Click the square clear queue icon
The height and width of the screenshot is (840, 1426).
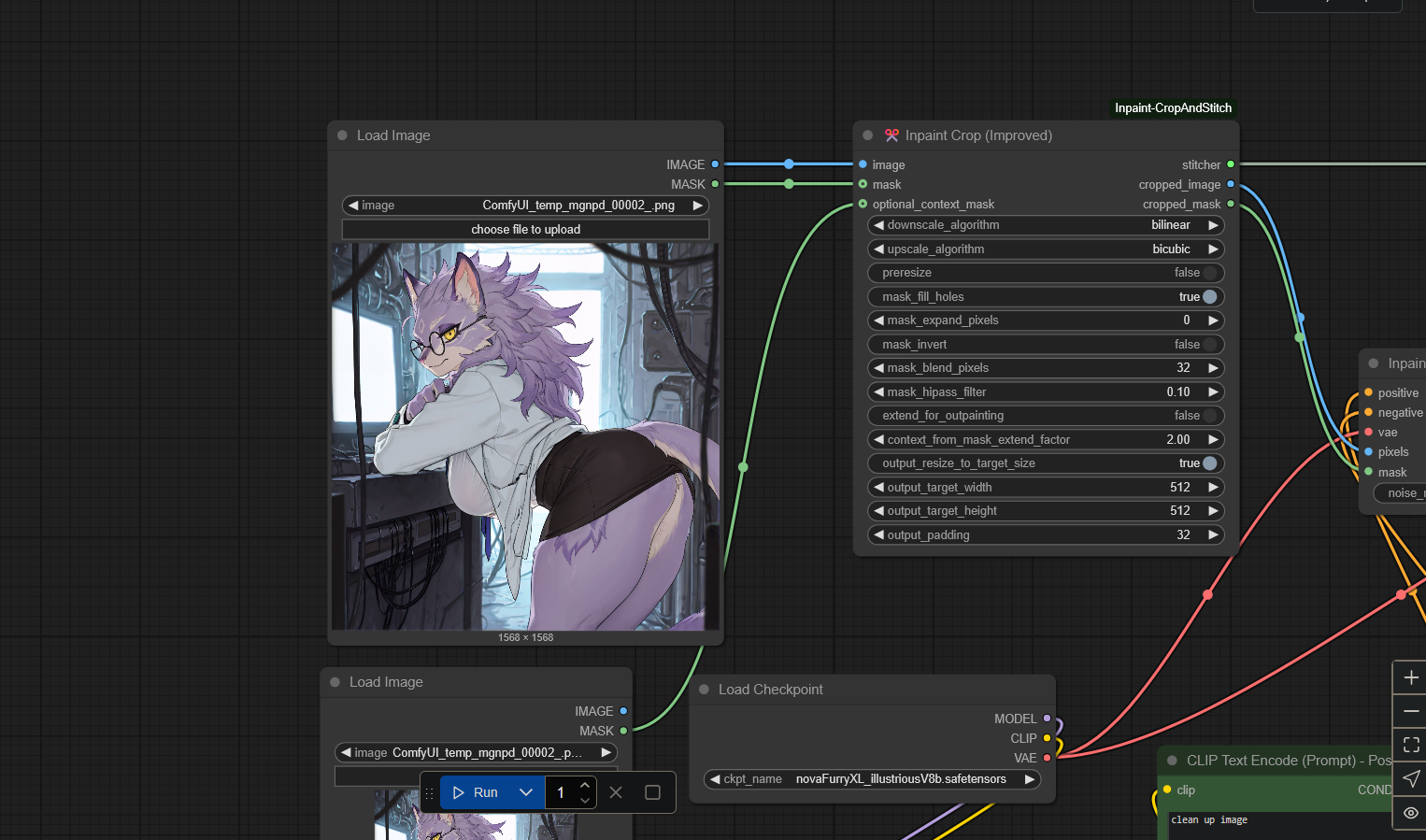coord(652,792)
